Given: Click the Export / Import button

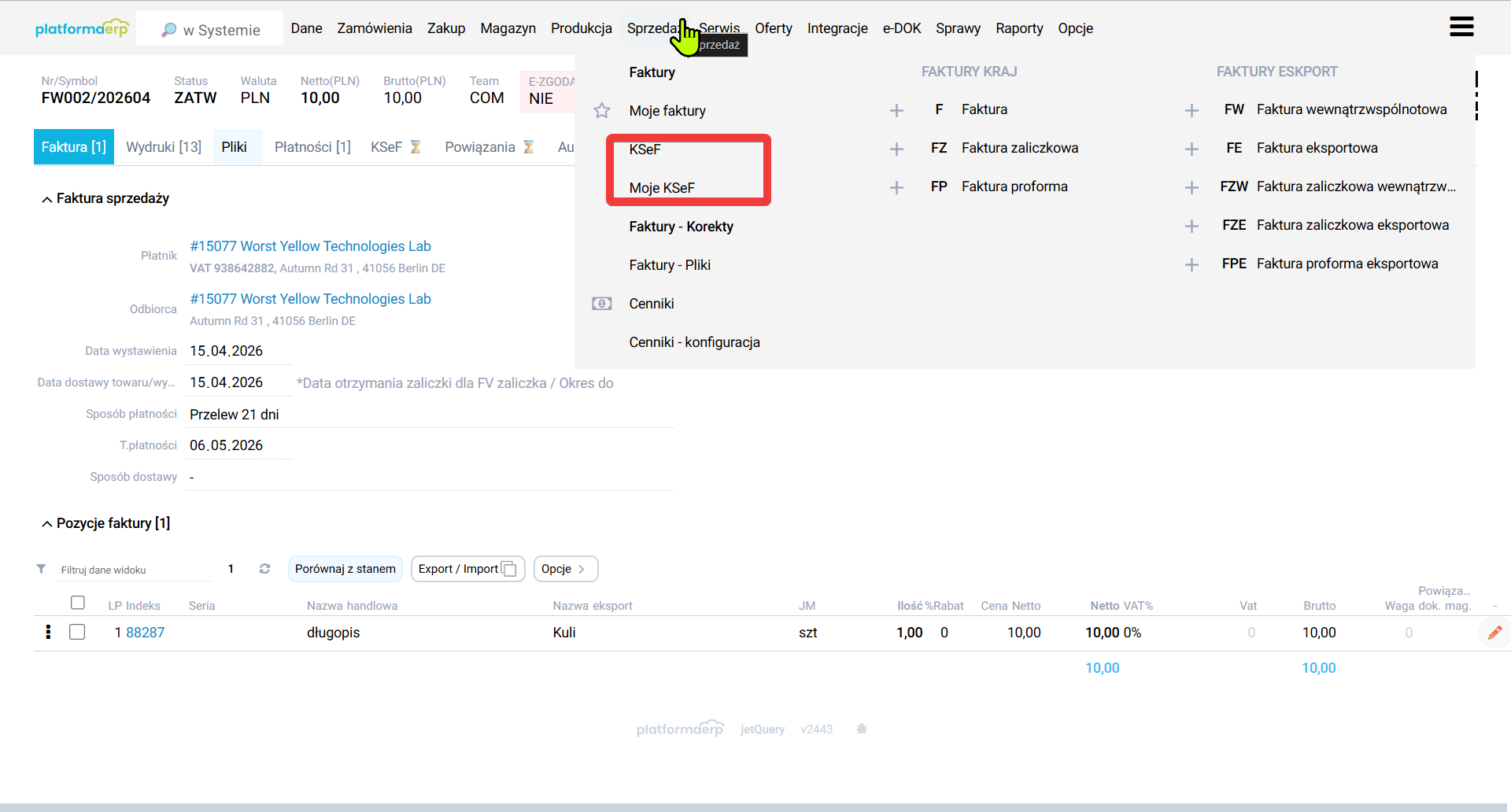Looking at the screenshot, I should [x=467, y=569].
